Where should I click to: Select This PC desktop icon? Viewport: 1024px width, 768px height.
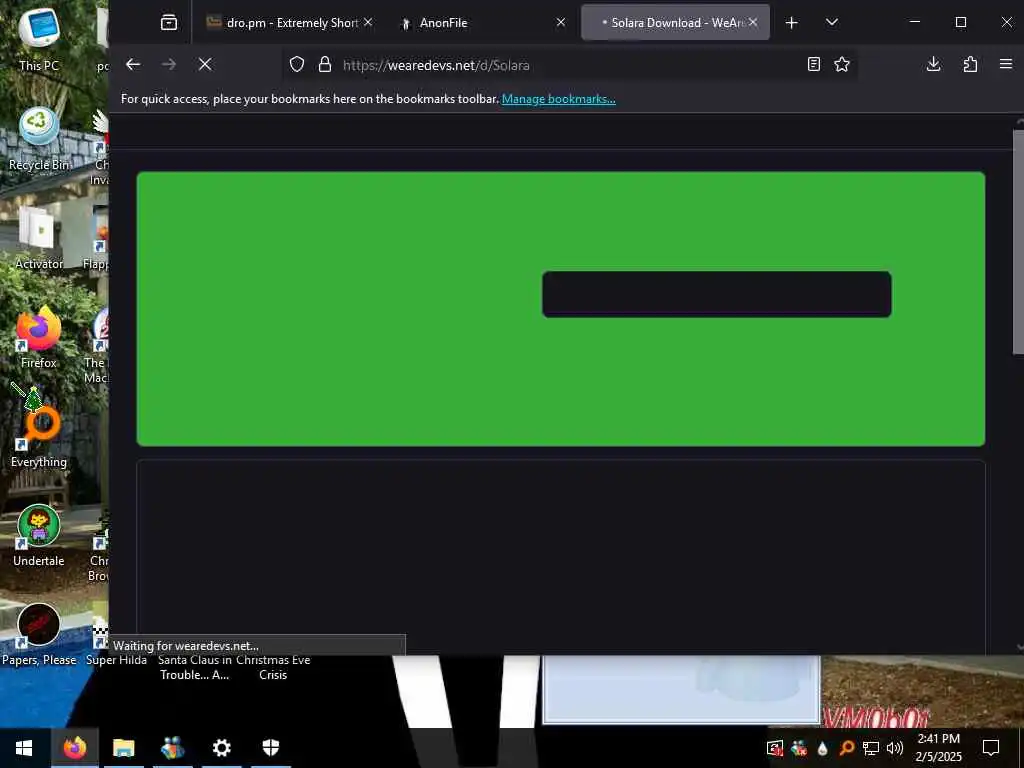(39, 39)
